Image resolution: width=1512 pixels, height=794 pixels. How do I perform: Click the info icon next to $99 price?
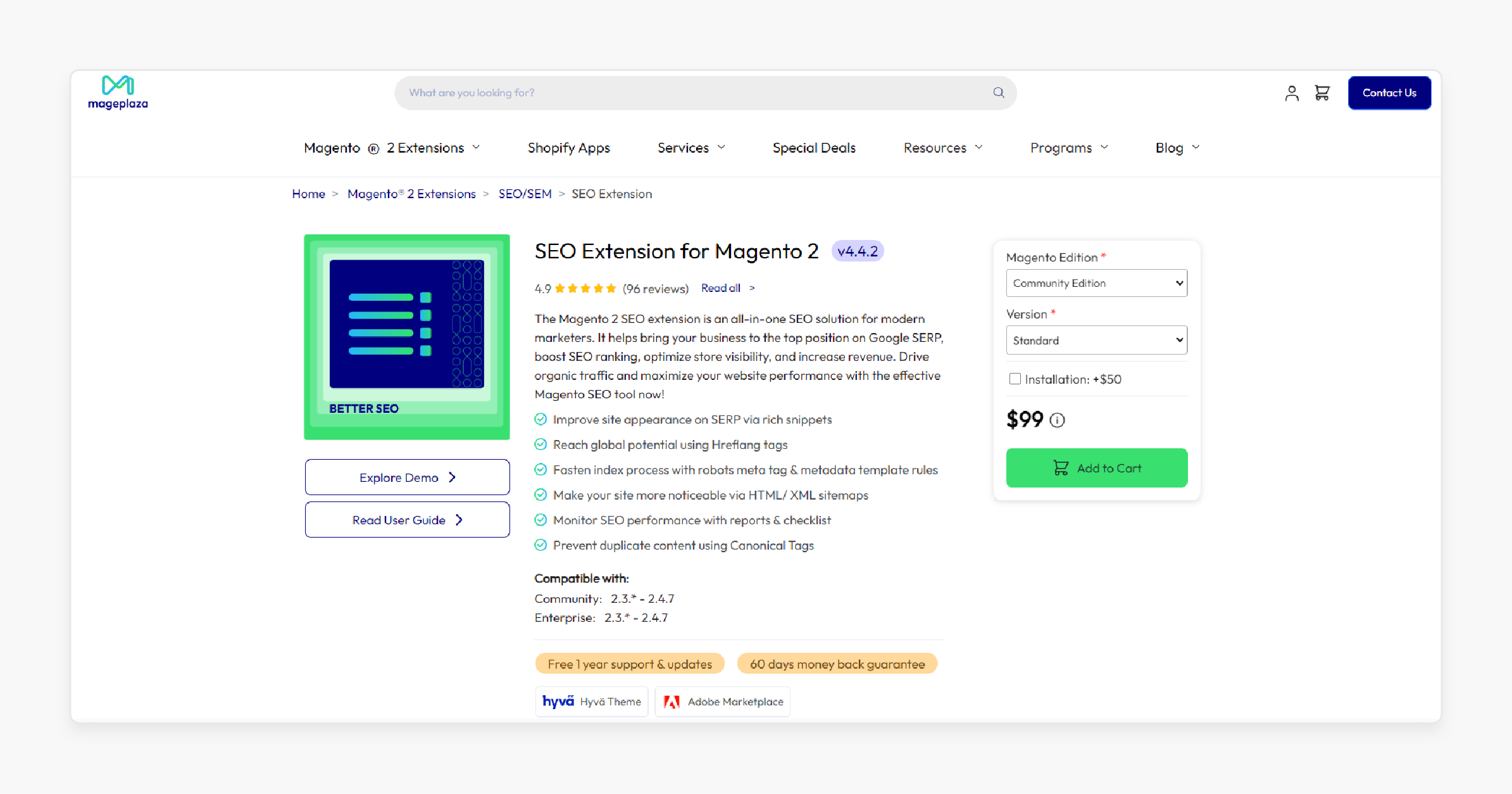pos(1058,420)
